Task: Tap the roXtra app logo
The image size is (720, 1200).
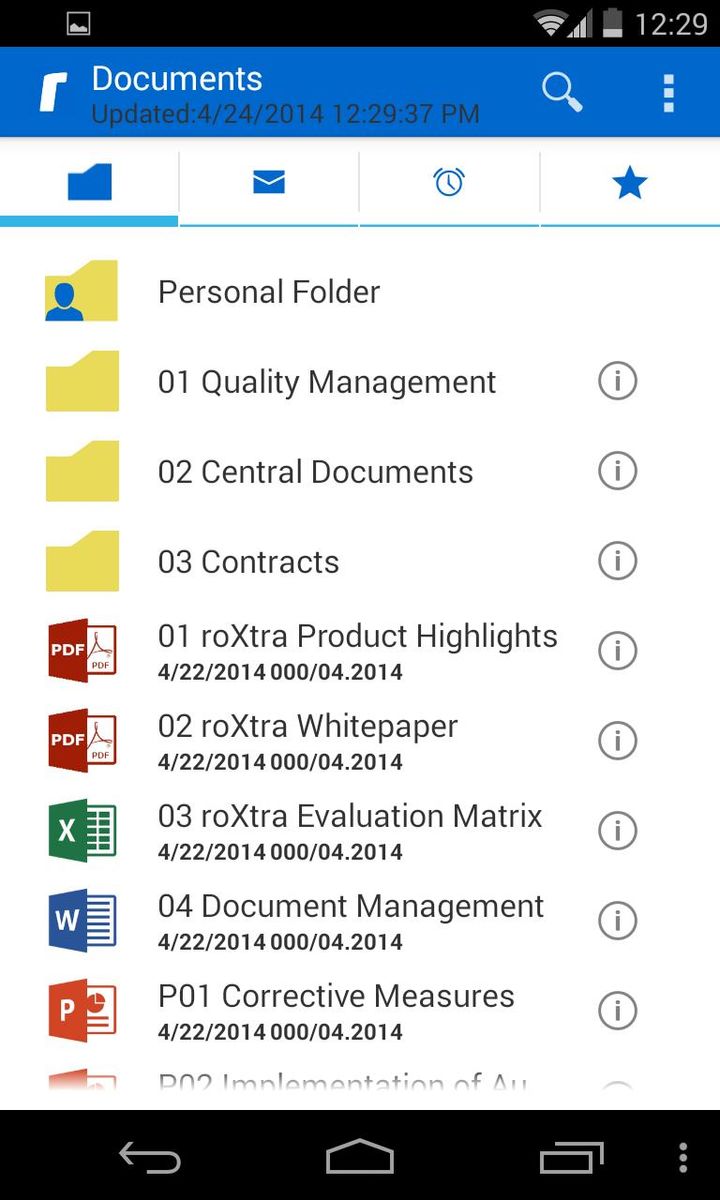Action: (x=53, y=93)
